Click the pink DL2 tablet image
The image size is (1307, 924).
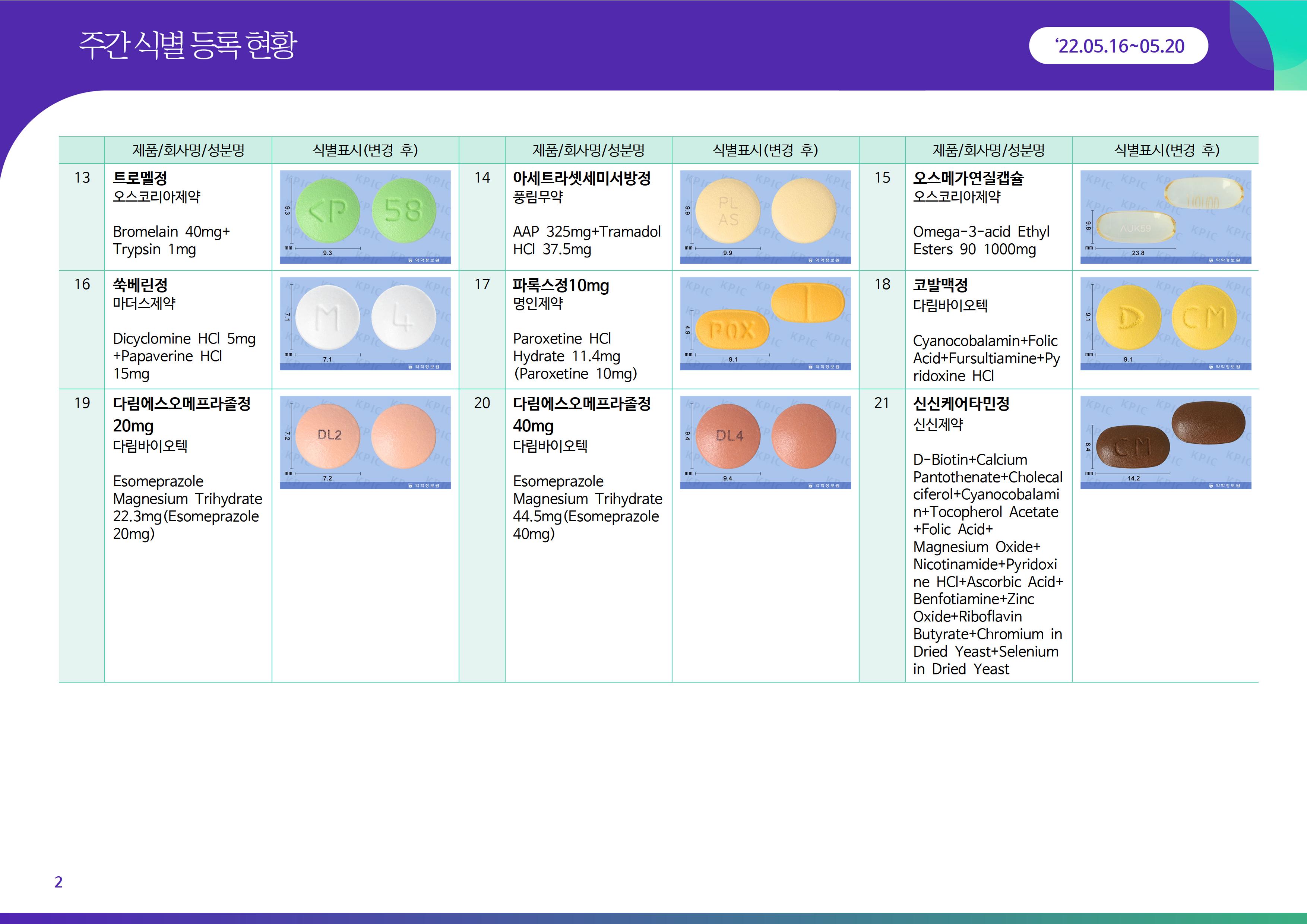pos(365,442)
